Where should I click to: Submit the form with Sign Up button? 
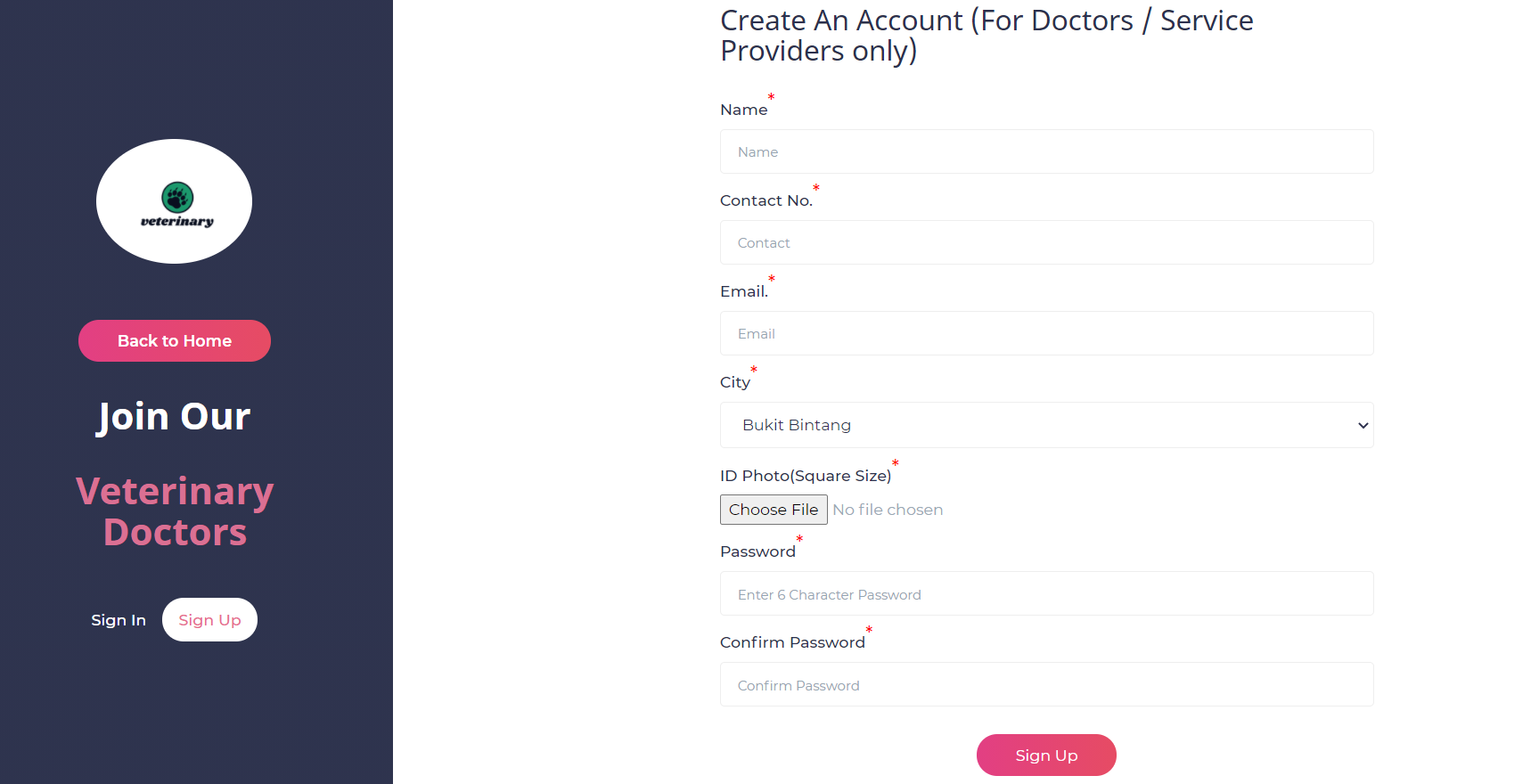pos(1045,755)
